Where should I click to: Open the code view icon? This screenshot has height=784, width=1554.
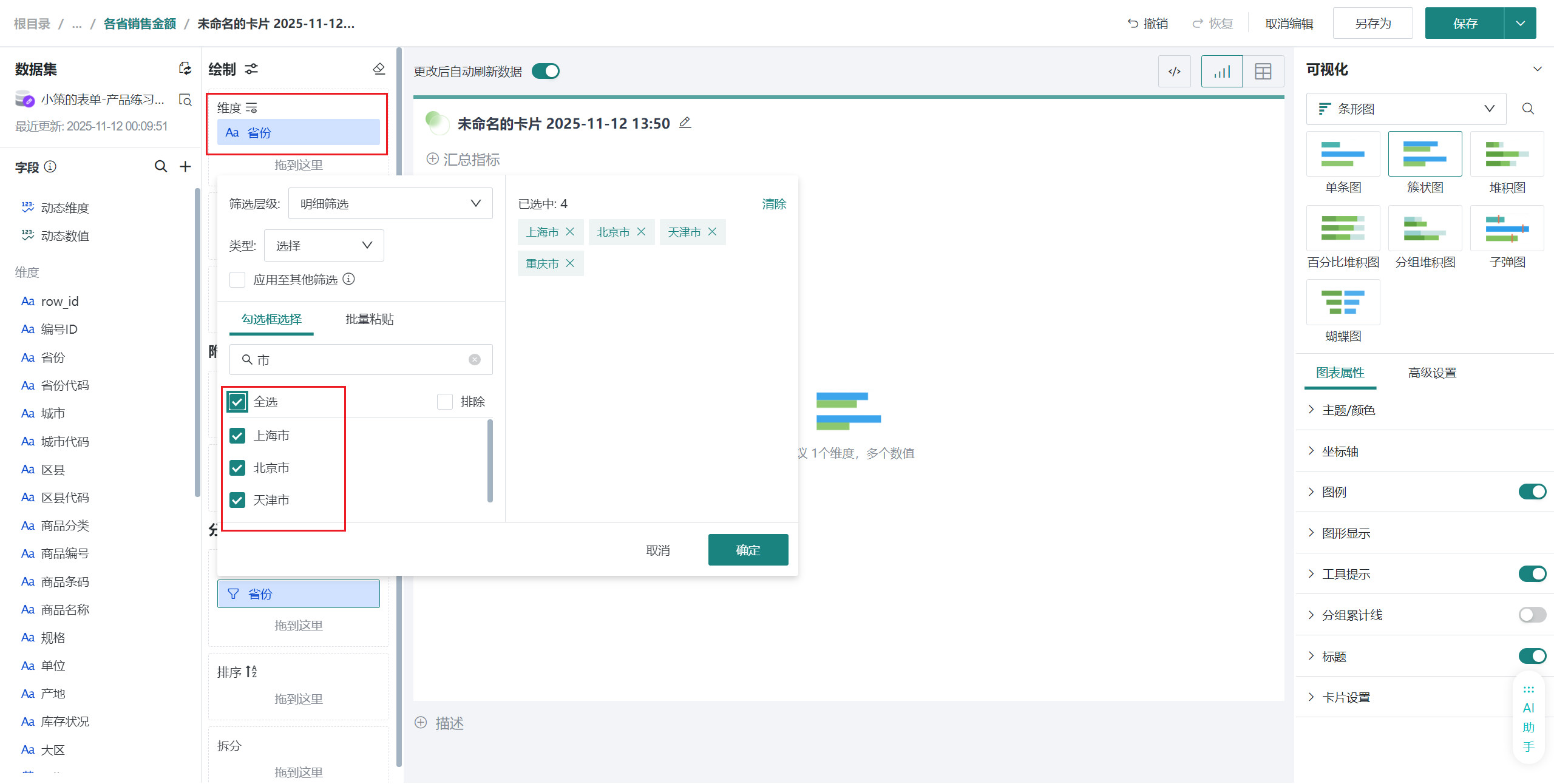click(x=1174, y=72)
